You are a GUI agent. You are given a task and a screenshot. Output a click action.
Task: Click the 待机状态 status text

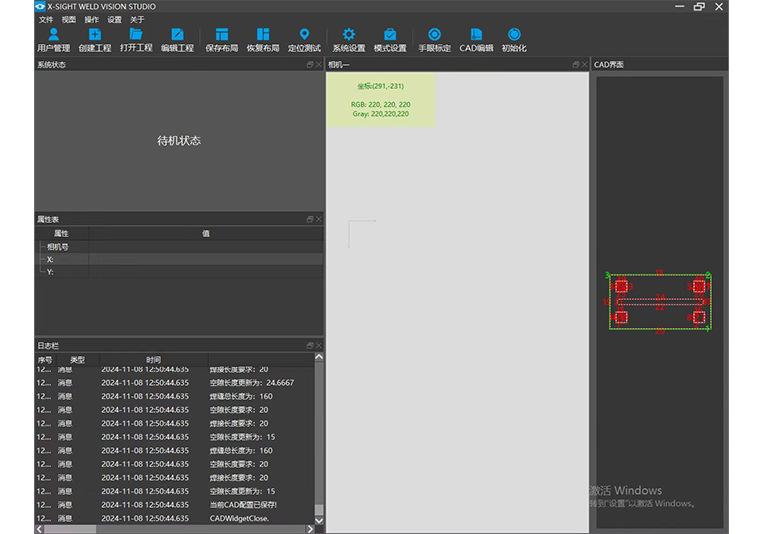179,141
